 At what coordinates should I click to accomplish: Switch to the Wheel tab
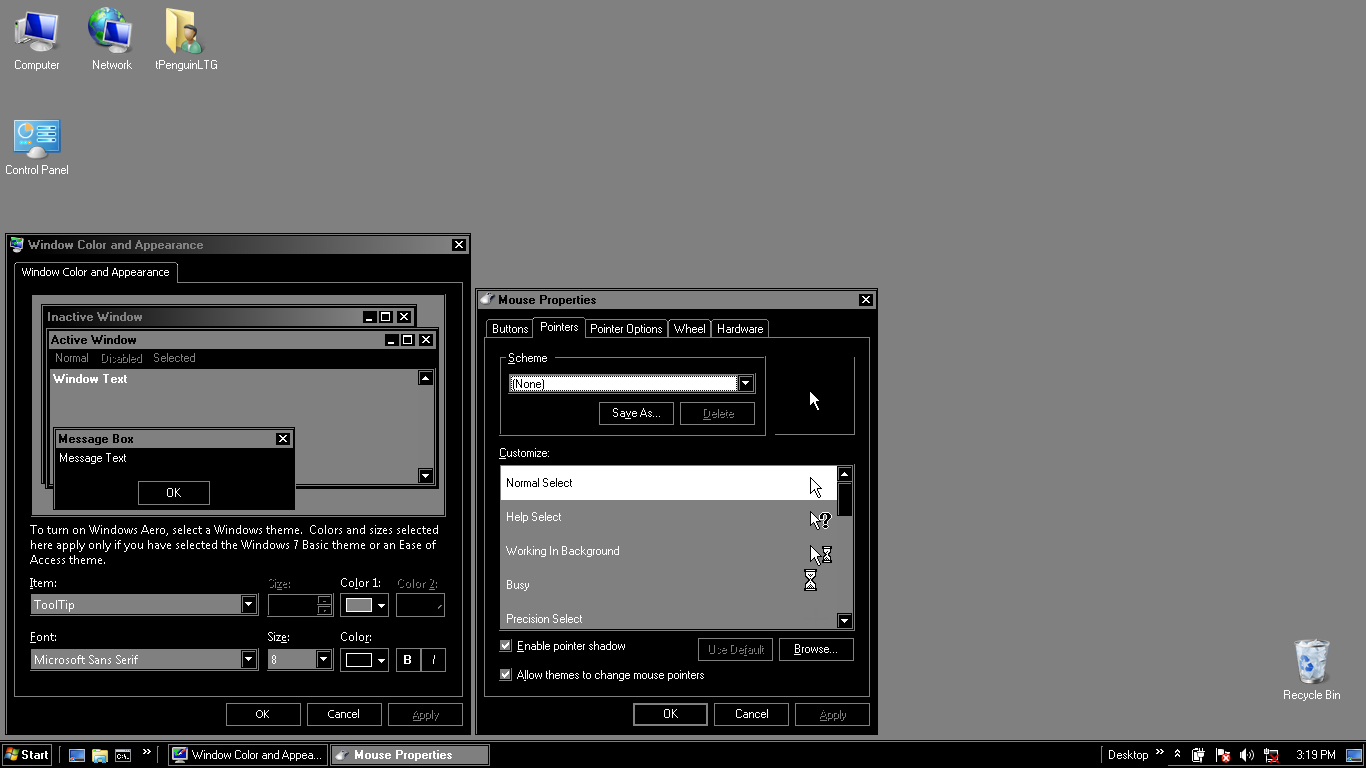point(689,328)
